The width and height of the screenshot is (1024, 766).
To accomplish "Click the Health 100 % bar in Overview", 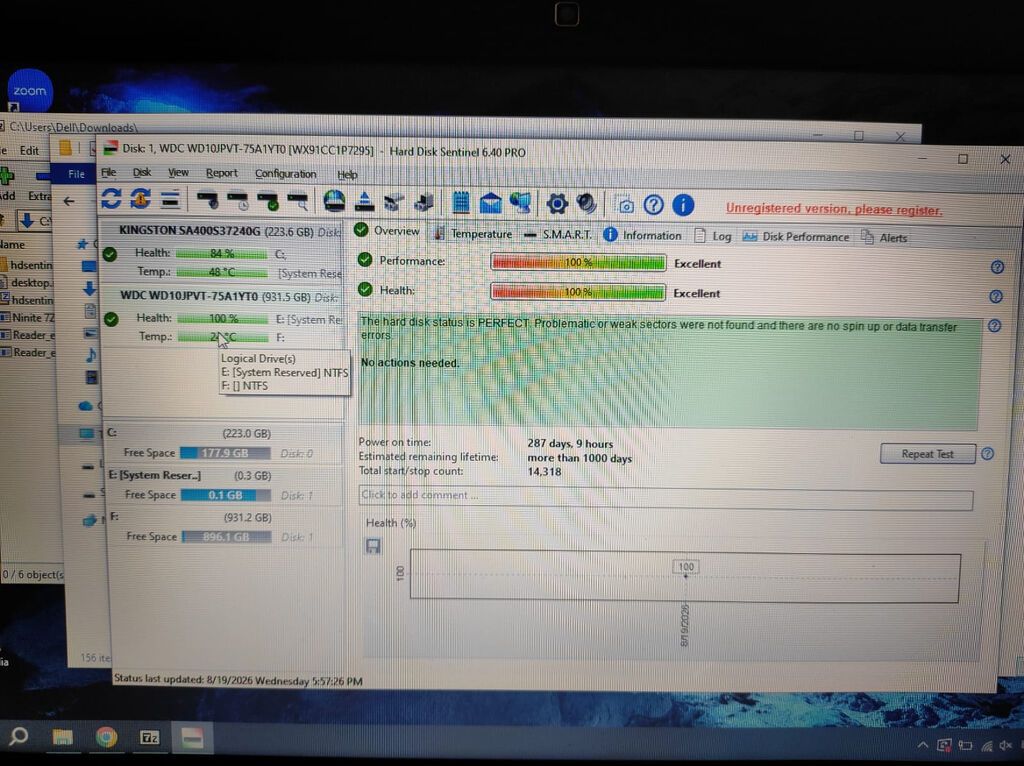I will pyautogui.click(x=578, y=292).
